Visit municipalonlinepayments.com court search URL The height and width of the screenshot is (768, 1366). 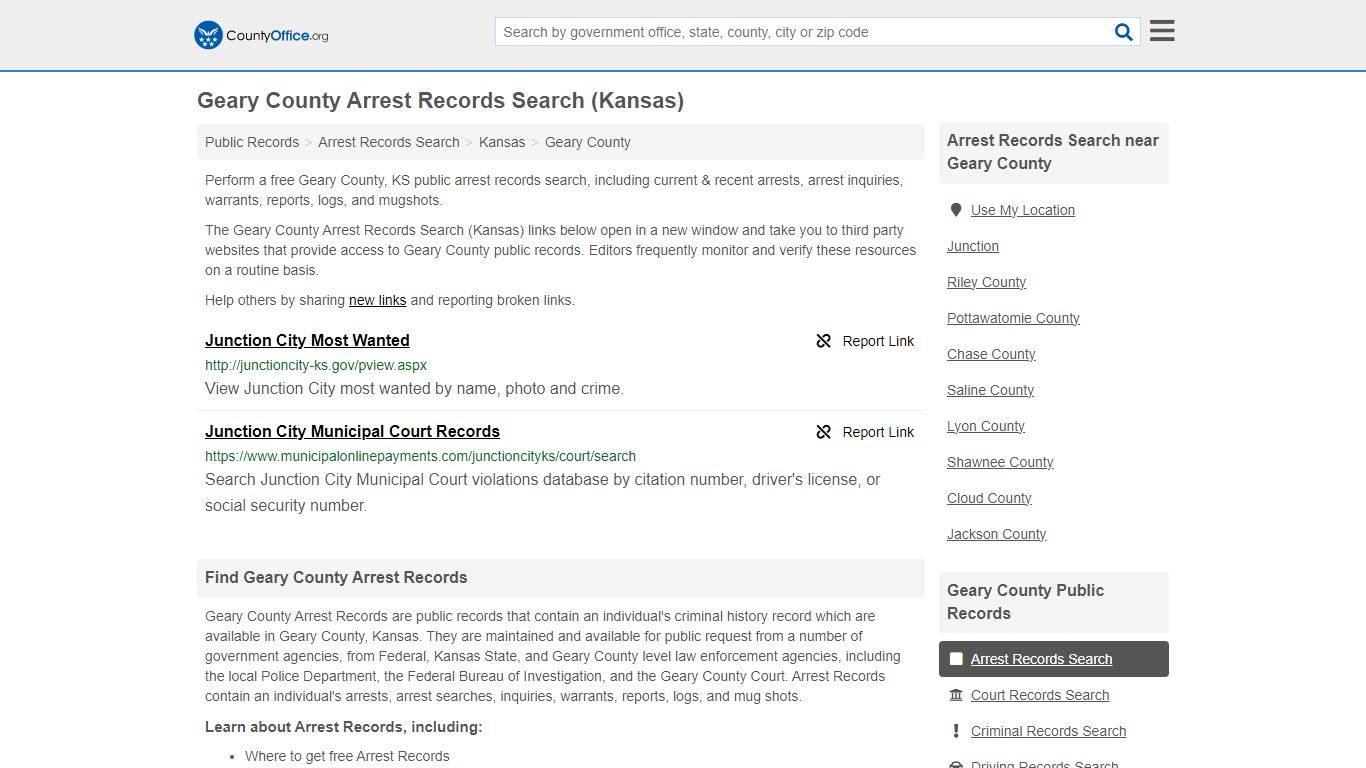pos(420,456)
